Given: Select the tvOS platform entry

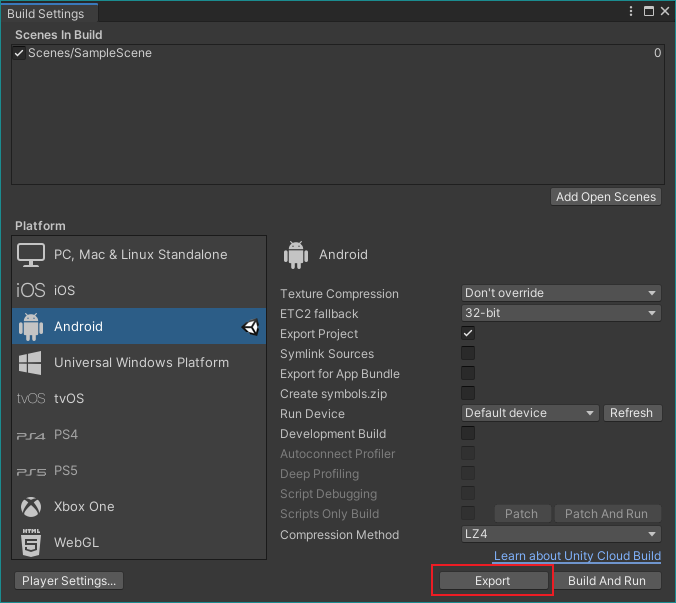Looking at the screenshot, I should tap(139, 398).
